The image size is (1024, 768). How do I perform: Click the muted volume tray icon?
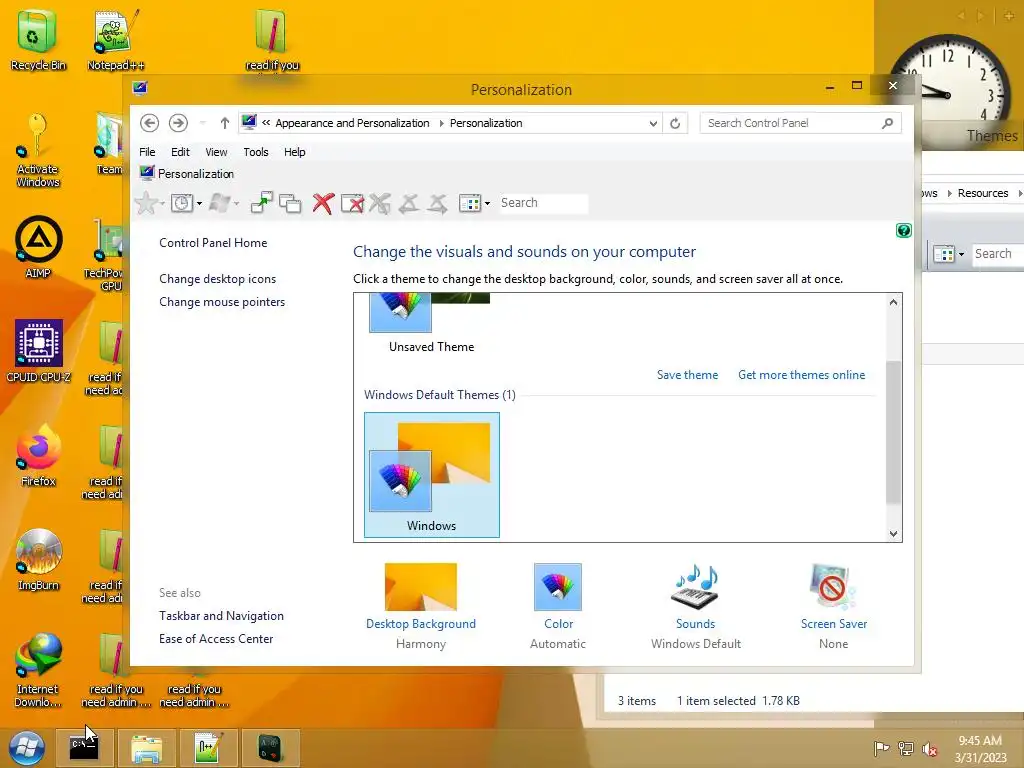tap(930, 749)
